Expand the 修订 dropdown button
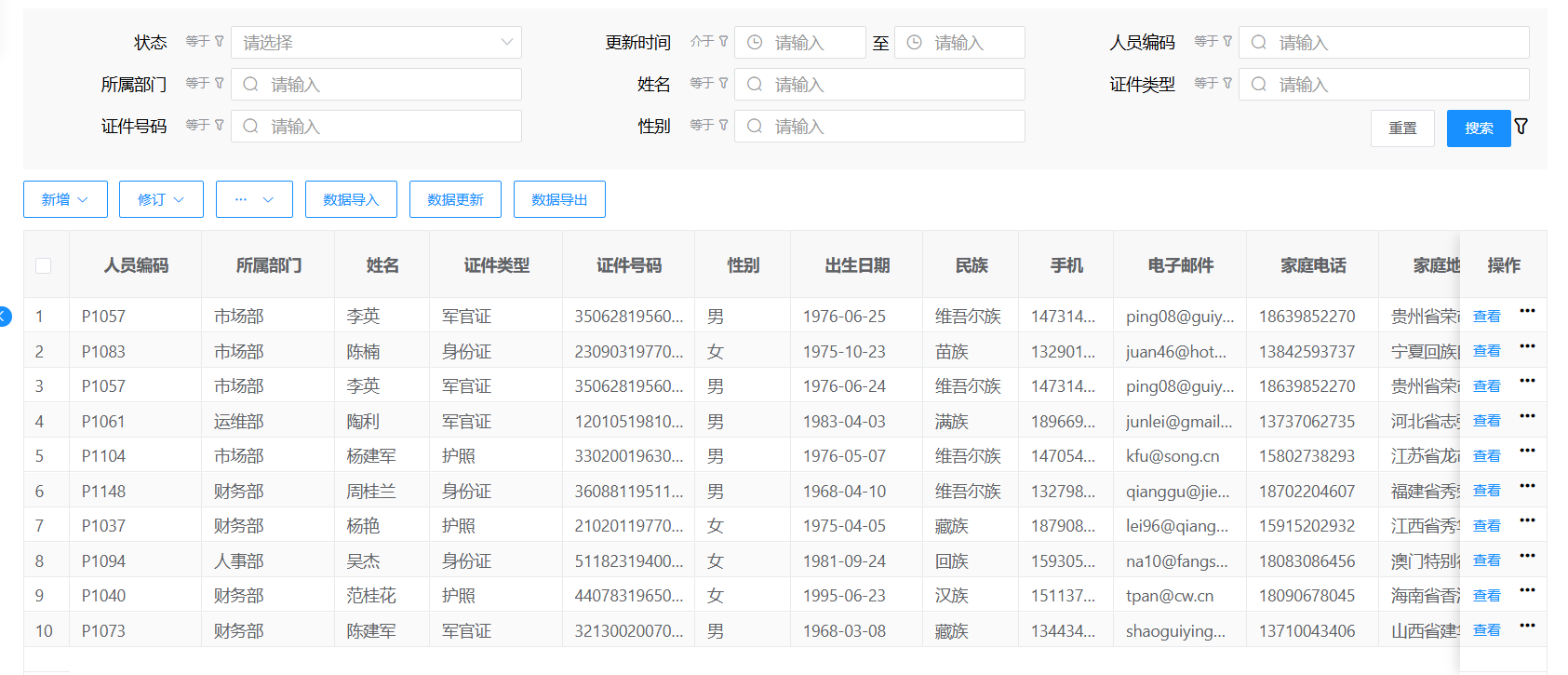Image resolution: width=1568 pixels, height=675 pixels. 161,199
